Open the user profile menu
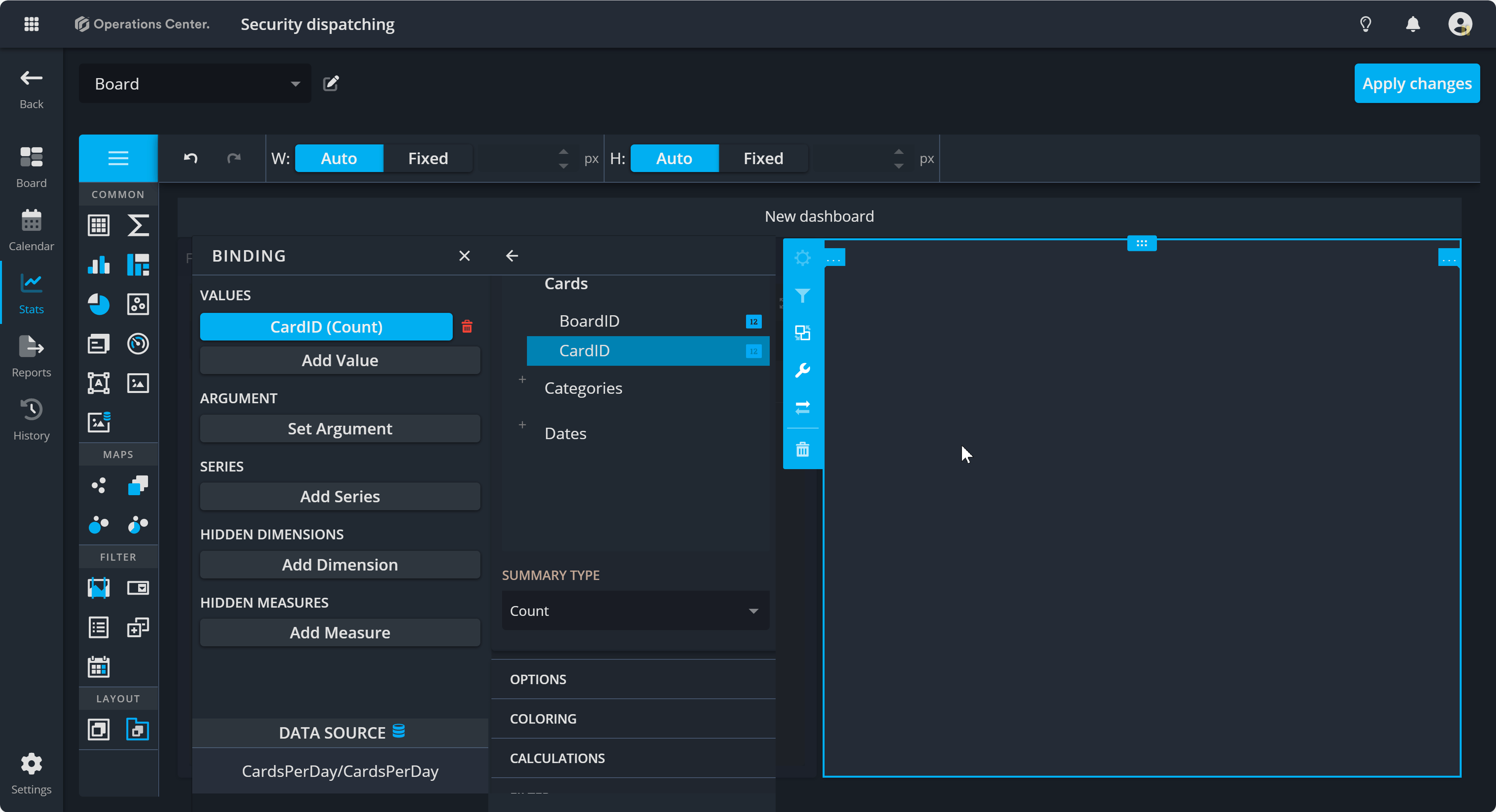 tap(1459, 24)
